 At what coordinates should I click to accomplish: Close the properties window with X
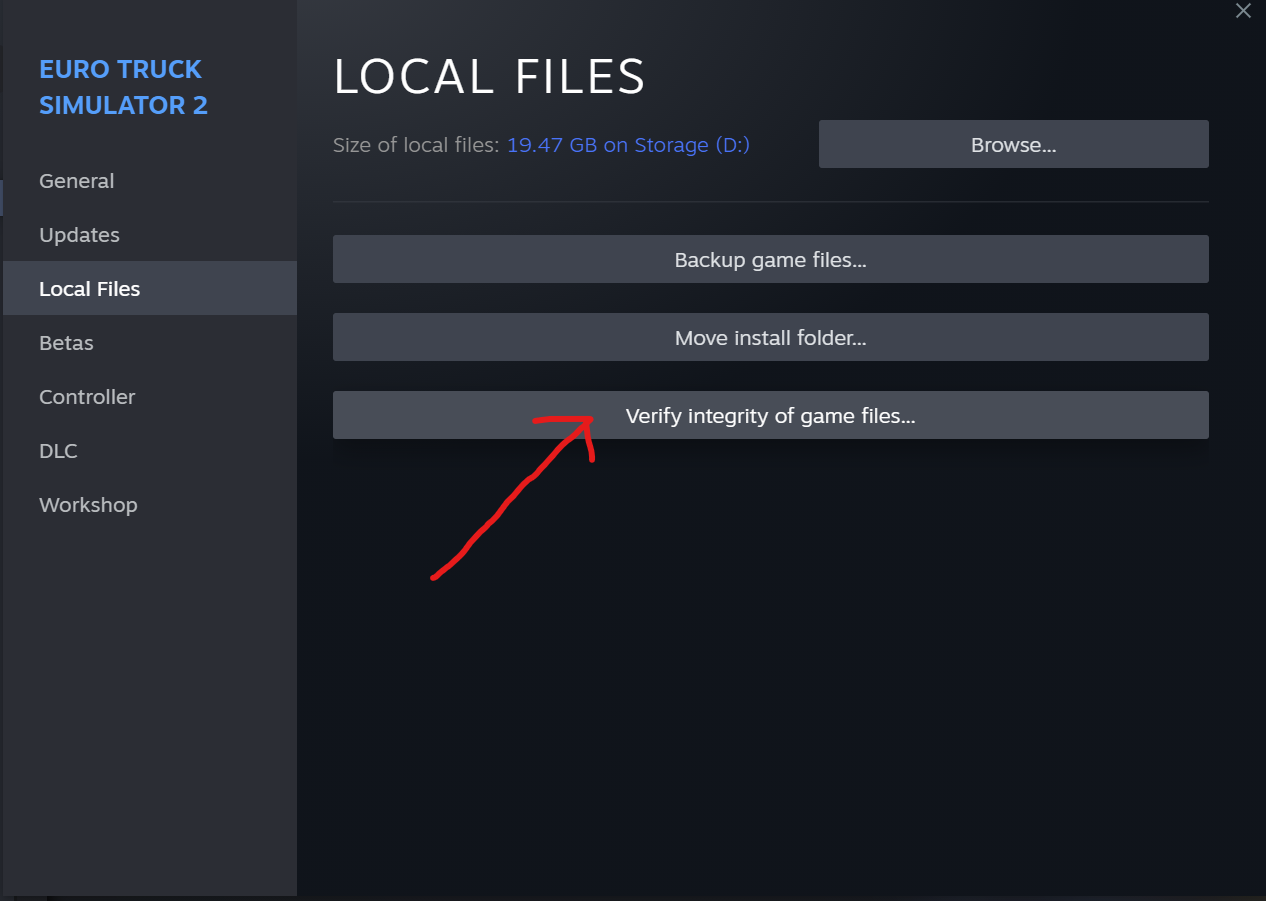(1243, 12)
